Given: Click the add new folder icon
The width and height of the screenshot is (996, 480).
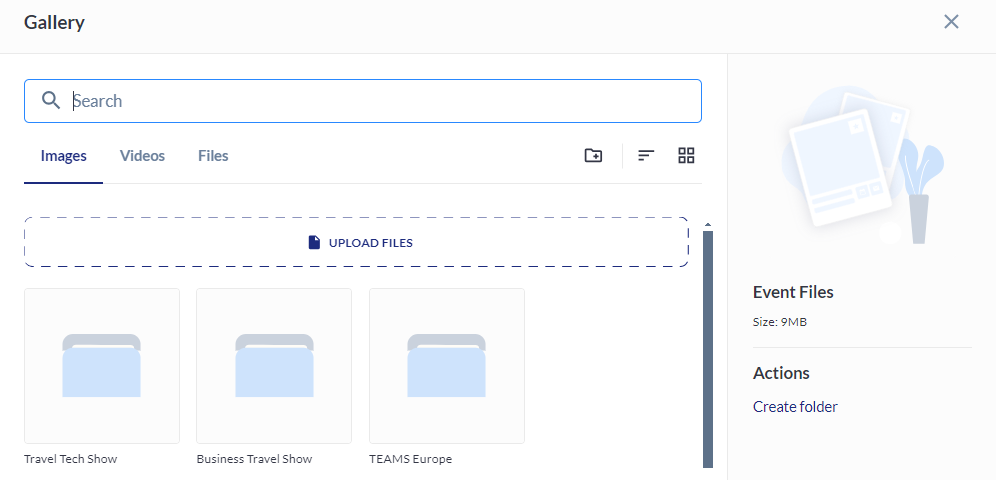Looking at the screenshot, I should click(593, 155).
